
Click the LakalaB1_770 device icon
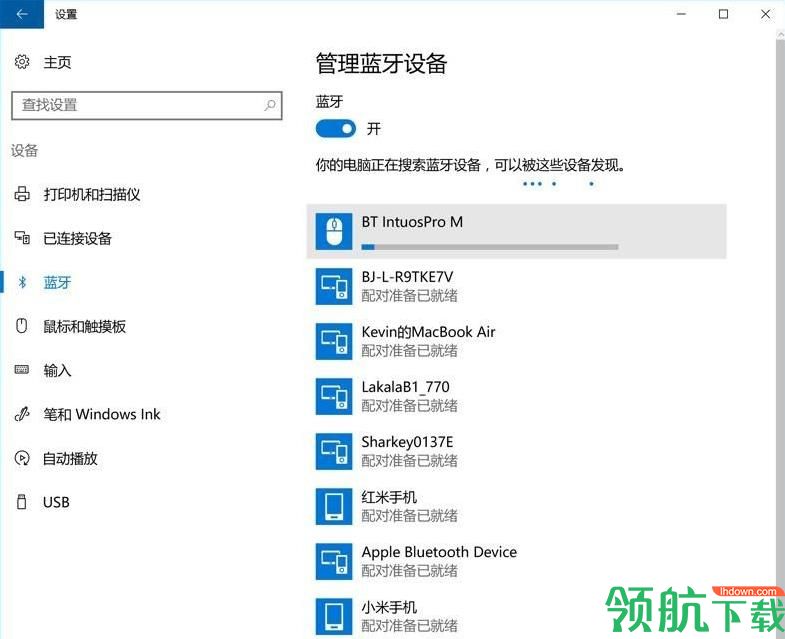tap(334, 397)
